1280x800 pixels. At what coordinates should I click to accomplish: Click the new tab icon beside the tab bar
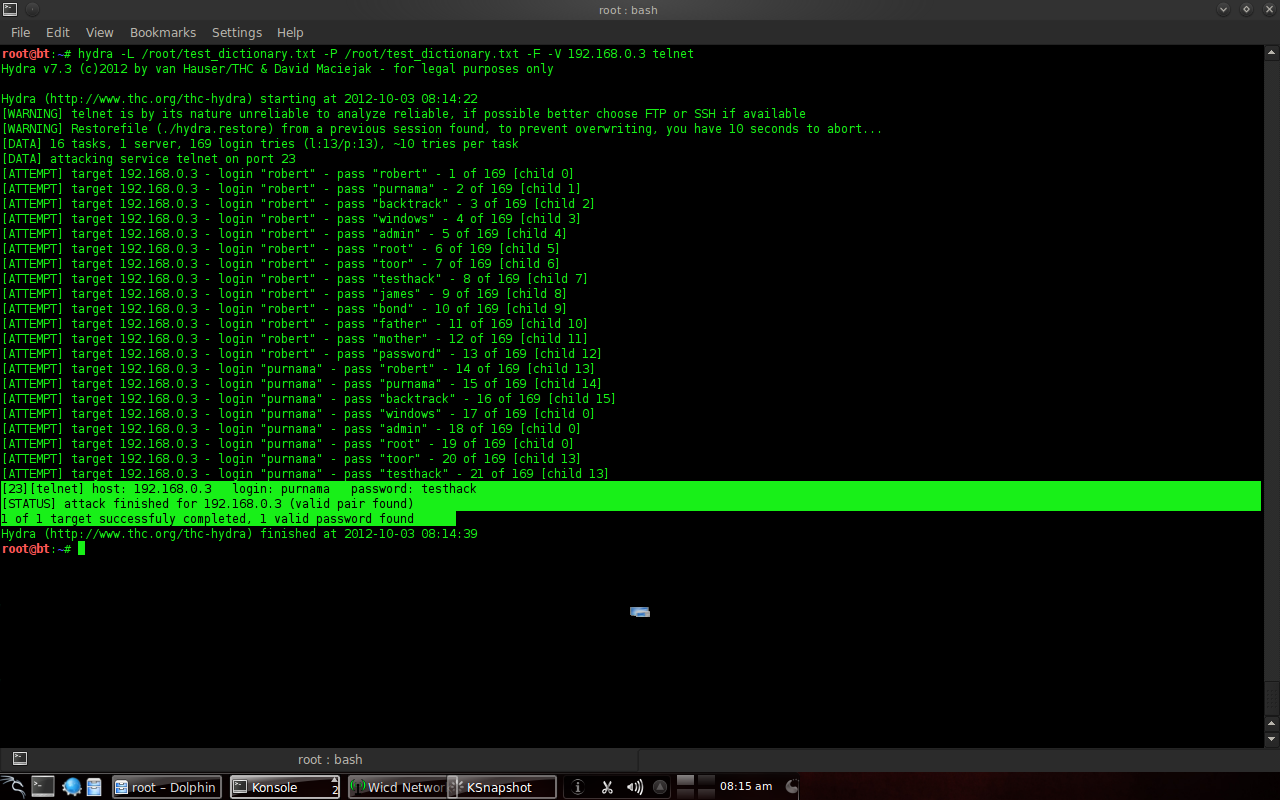tap(19, 759)
